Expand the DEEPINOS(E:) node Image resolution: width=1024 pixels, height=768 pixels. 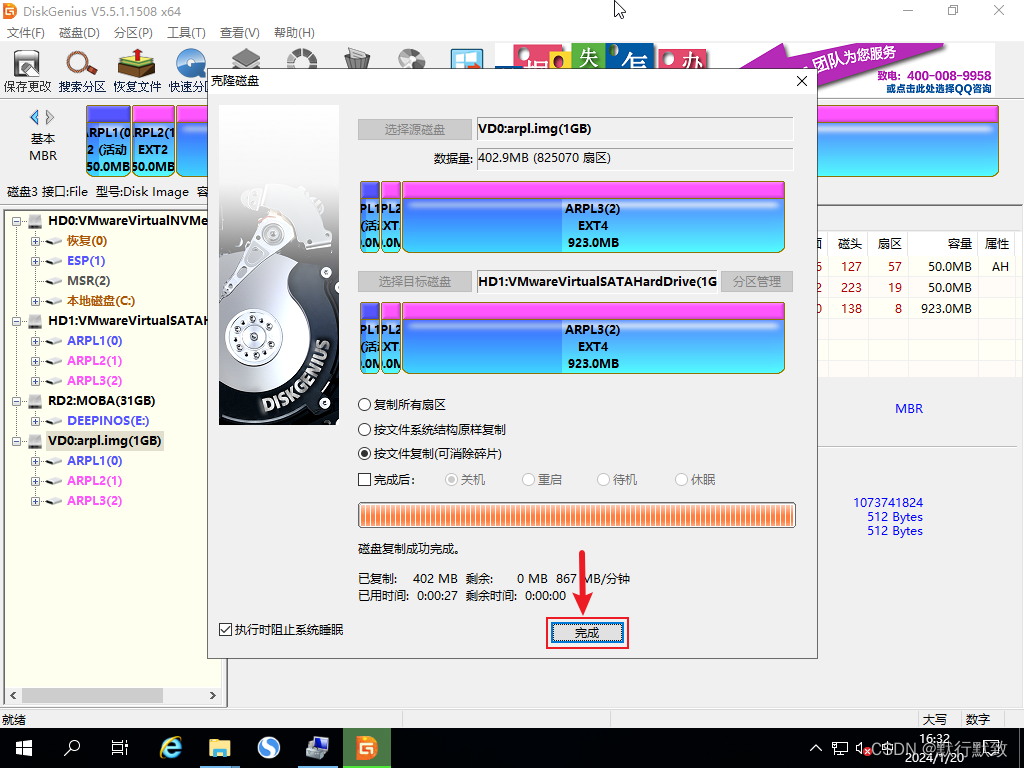(x=36, y=421)
